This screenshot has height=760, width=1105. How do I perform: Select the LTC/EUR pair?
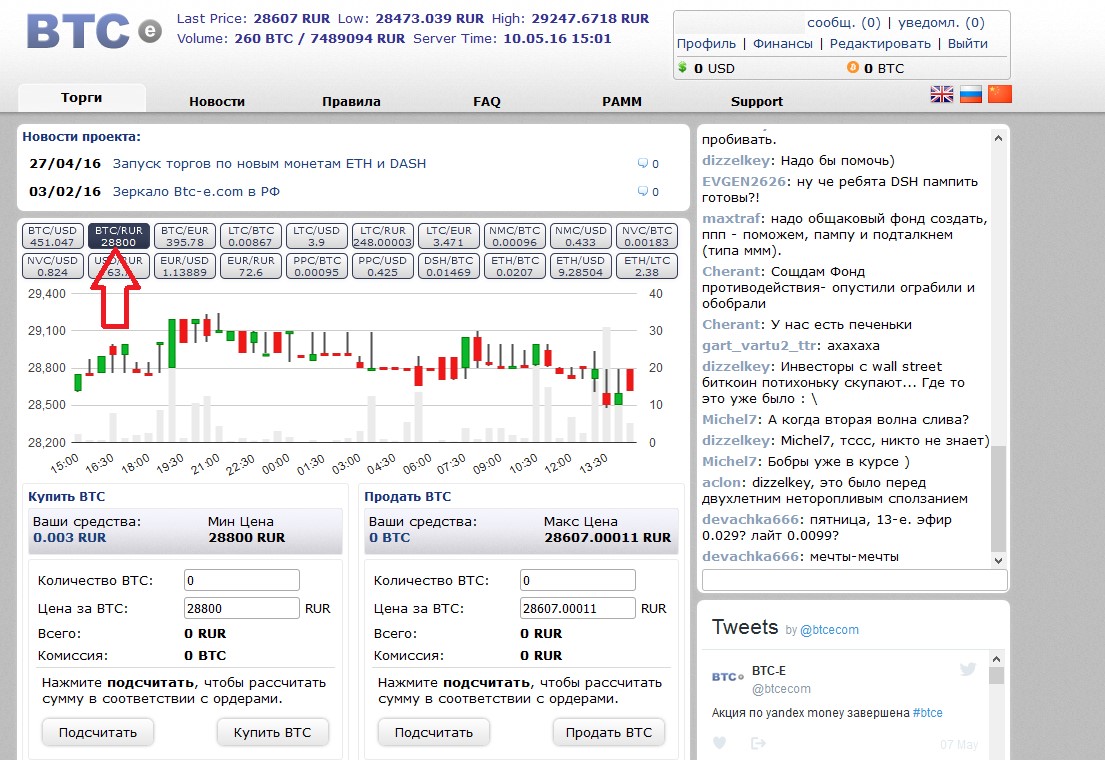pos(449,236)
